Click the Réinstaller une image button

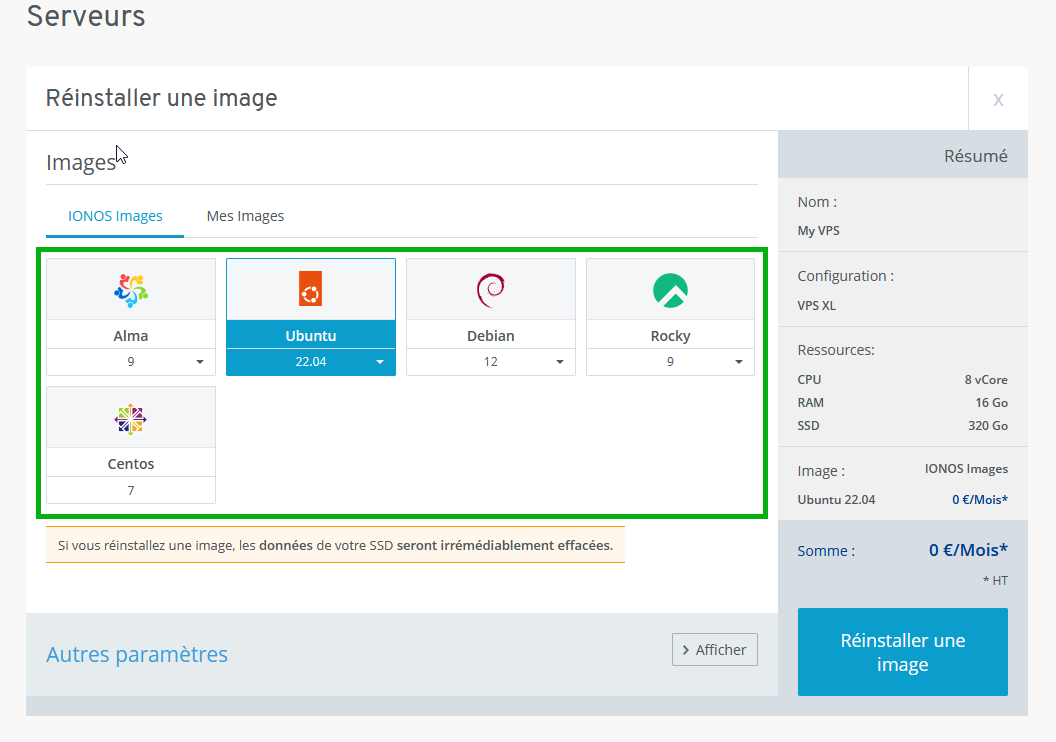click(902, 652)
